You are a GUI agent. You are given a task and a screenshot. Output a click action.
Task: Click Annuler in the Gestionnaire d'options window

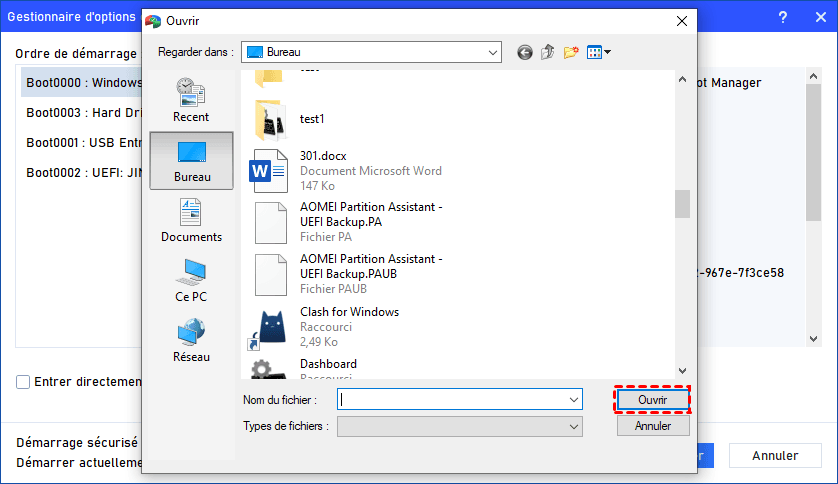[x=775, y=456]
